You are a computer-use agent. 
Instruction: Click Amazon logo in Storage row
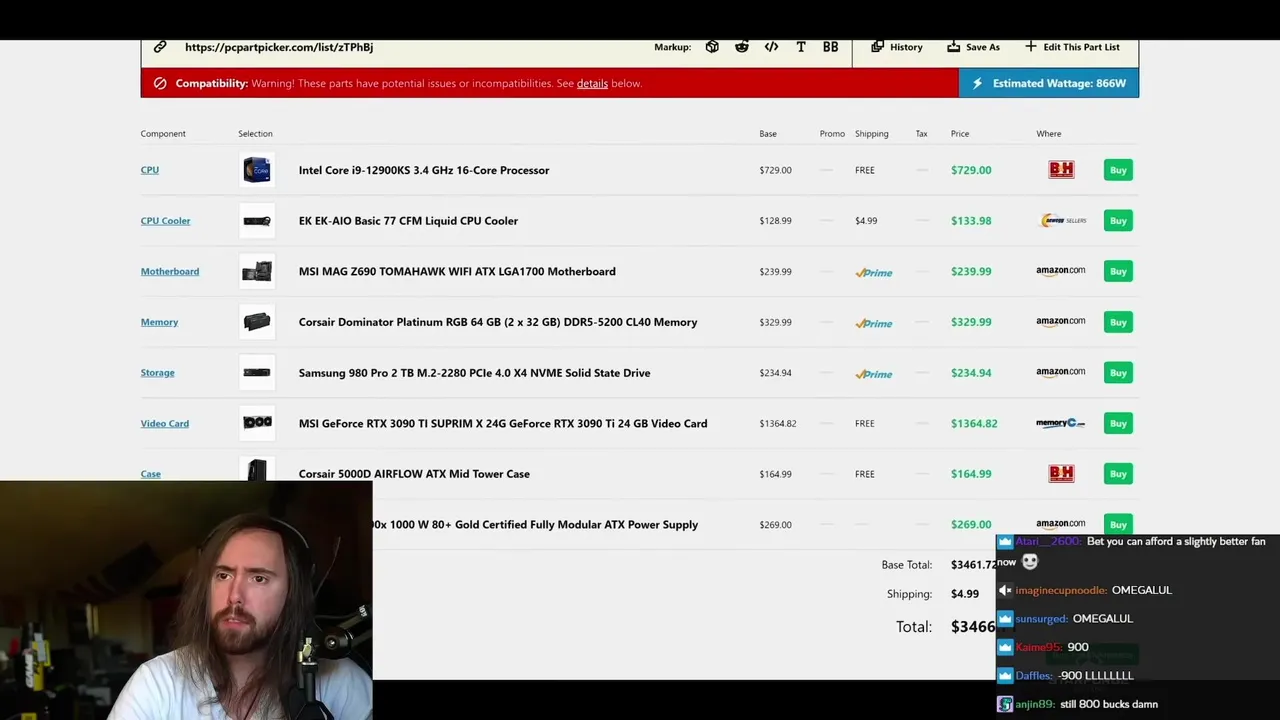coord(1061,373)
